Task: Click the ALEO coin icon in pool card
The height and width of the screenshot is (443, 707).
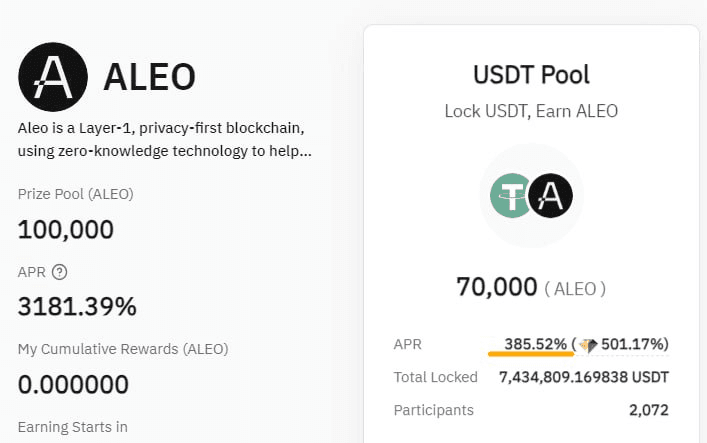Action: pos(551,195)
